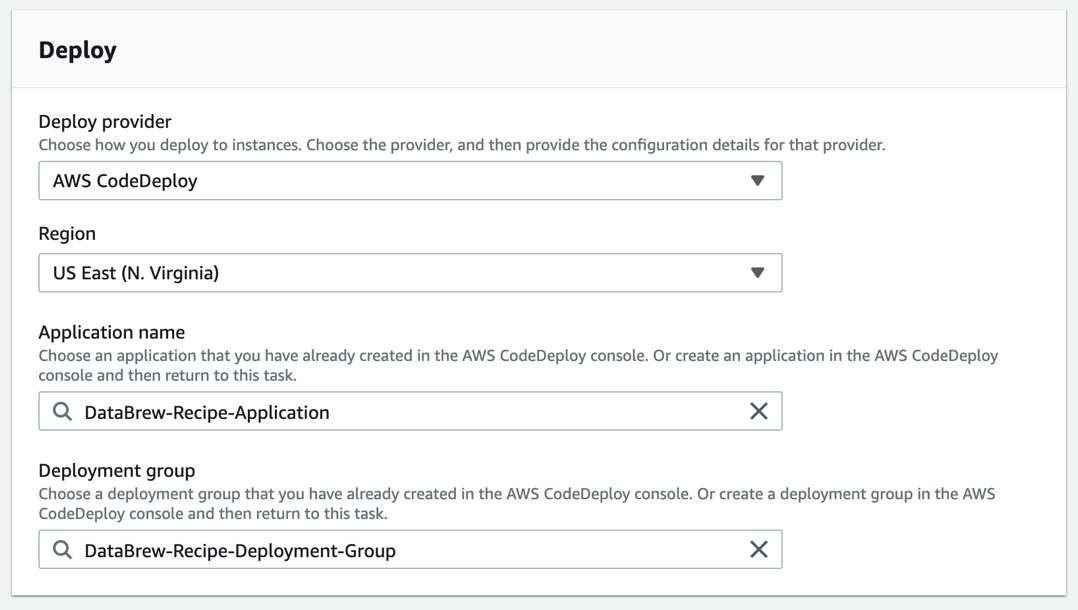
Task: Select the AWS CodeDeploy value text
Action: click(x=125, y=181)
